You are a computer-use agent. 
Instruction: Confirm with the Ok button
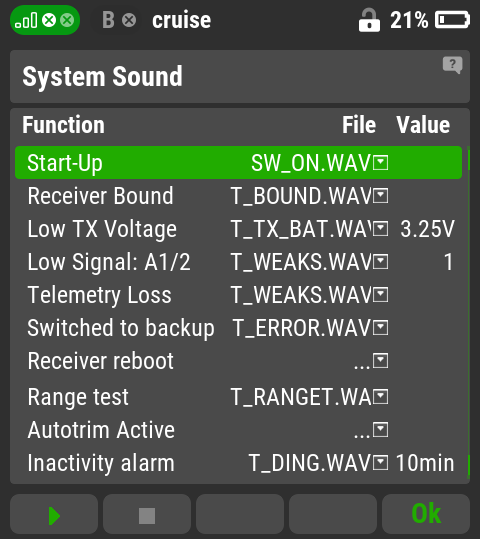point(426,514)
